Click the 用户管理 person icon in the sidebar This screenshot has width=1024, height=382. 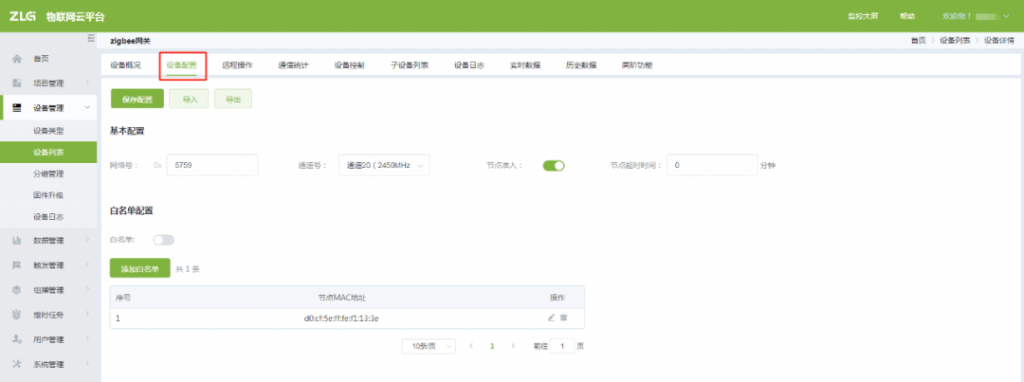point(18,340)
